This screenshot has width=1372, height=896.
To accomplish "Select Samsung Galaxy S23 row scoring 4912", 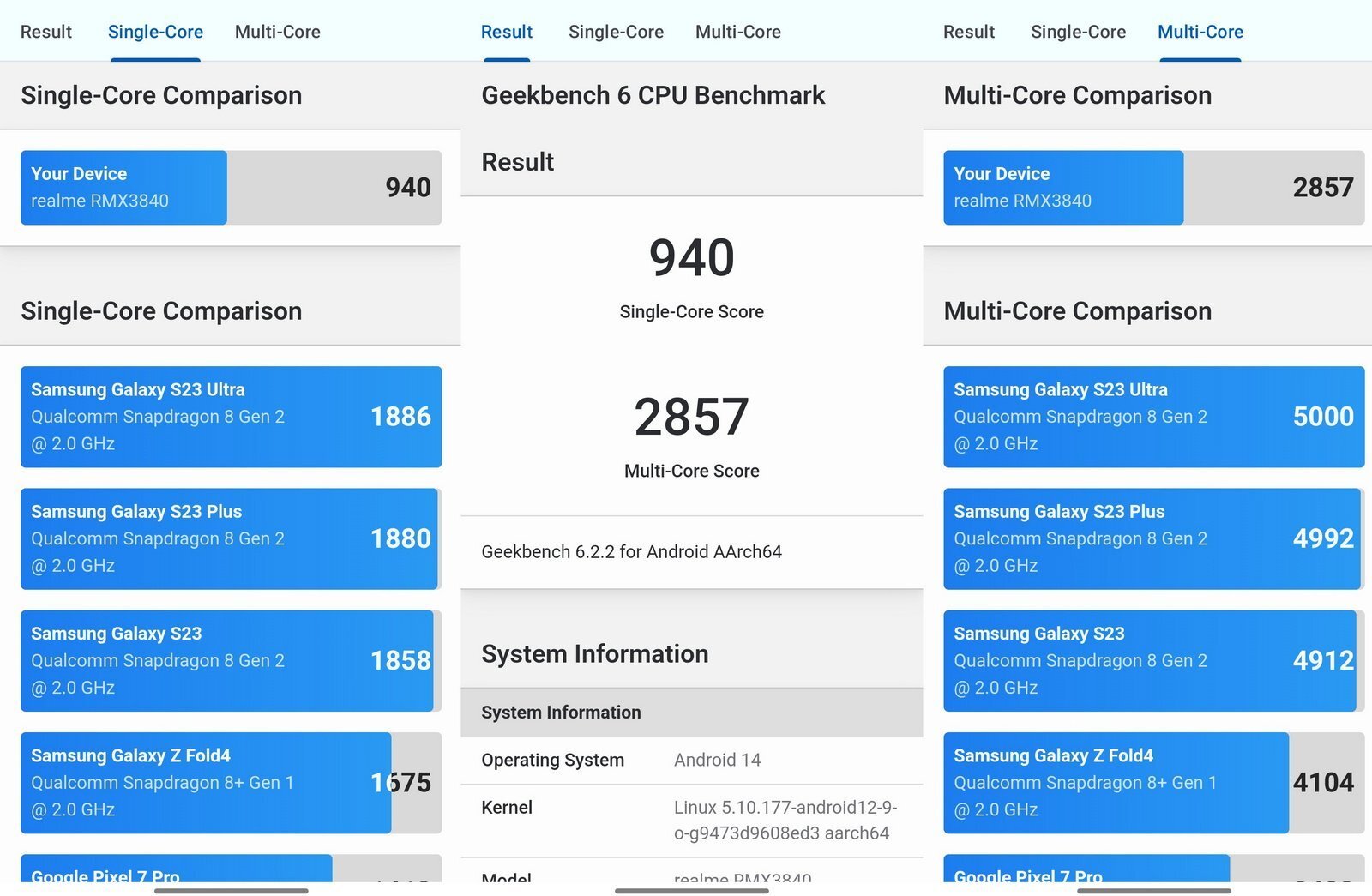I will pyautogui.click(x=1153, y=660).
